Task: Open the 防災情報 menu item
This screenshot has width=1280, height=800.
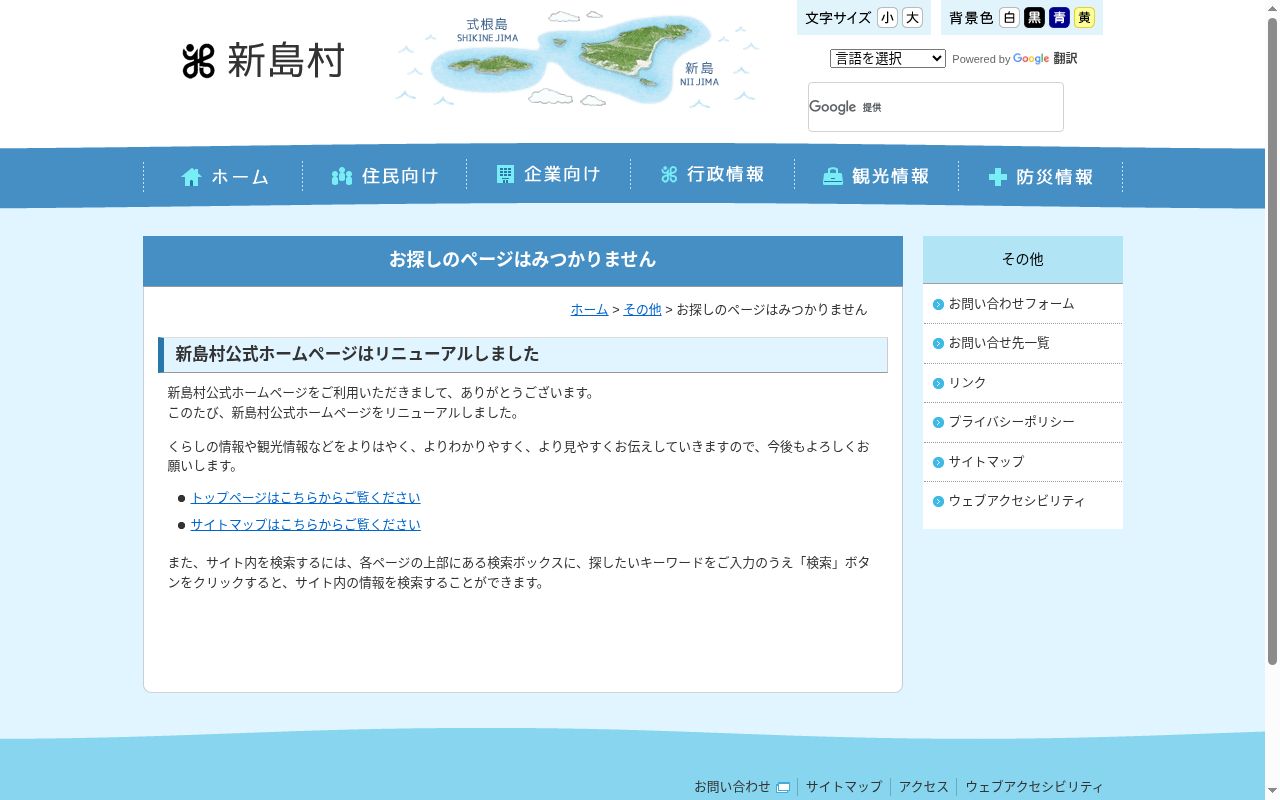Action: pyautogui.click(x=1041, y=177)
